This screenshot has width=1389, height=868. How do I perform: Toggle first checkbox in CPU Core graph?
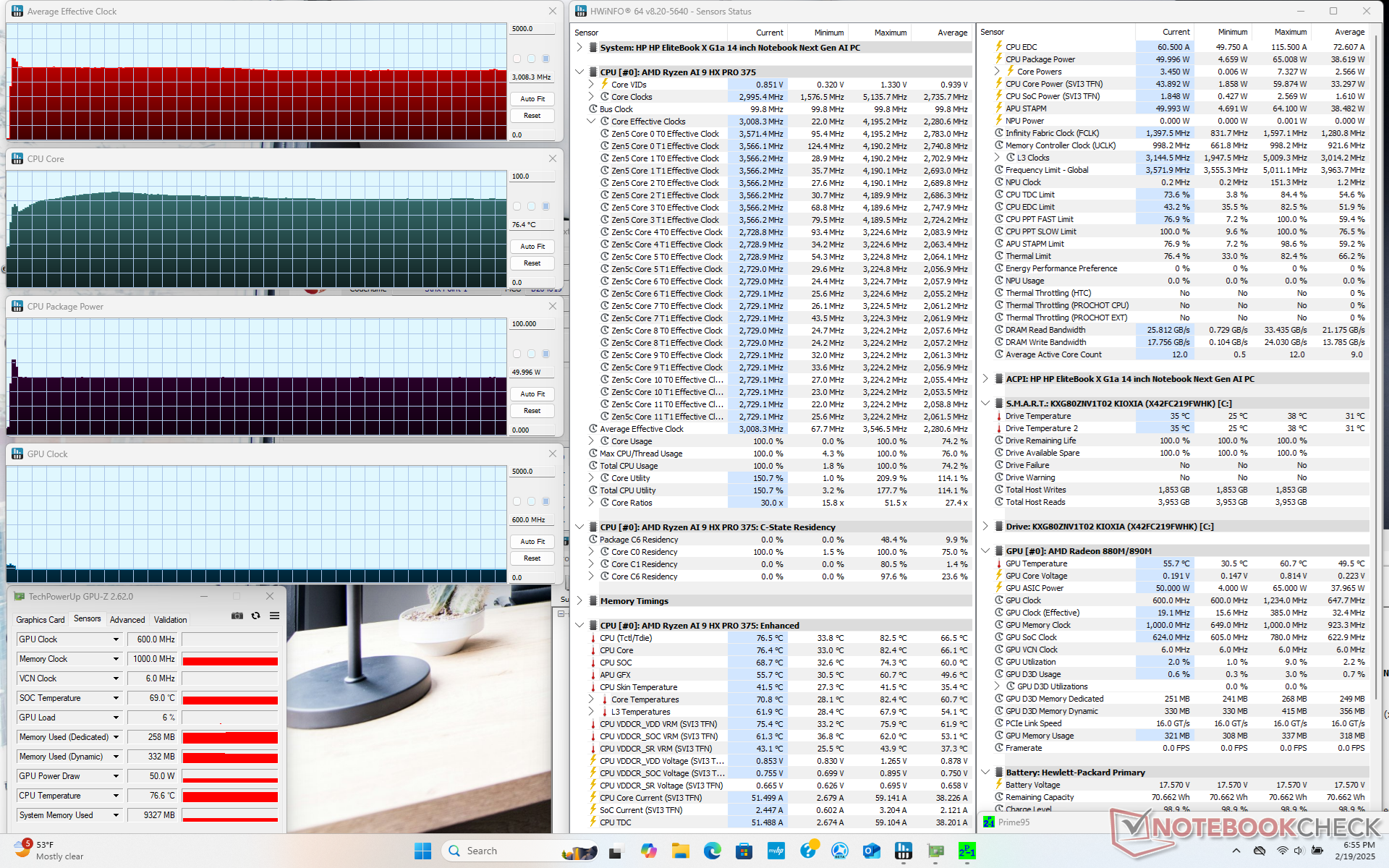click(x=517, y=206)
